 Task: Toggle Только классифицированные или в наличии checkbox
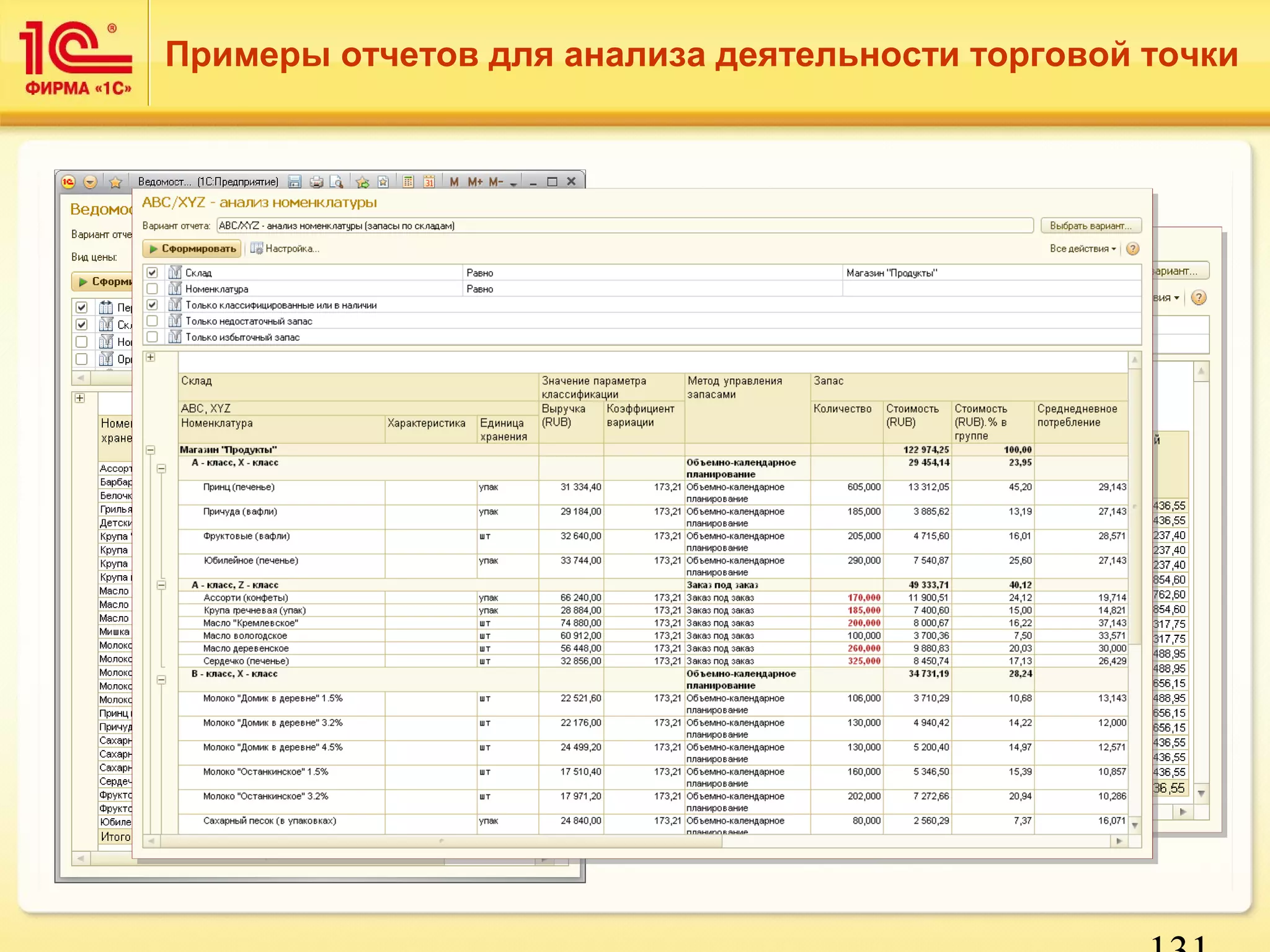(153, 305)
